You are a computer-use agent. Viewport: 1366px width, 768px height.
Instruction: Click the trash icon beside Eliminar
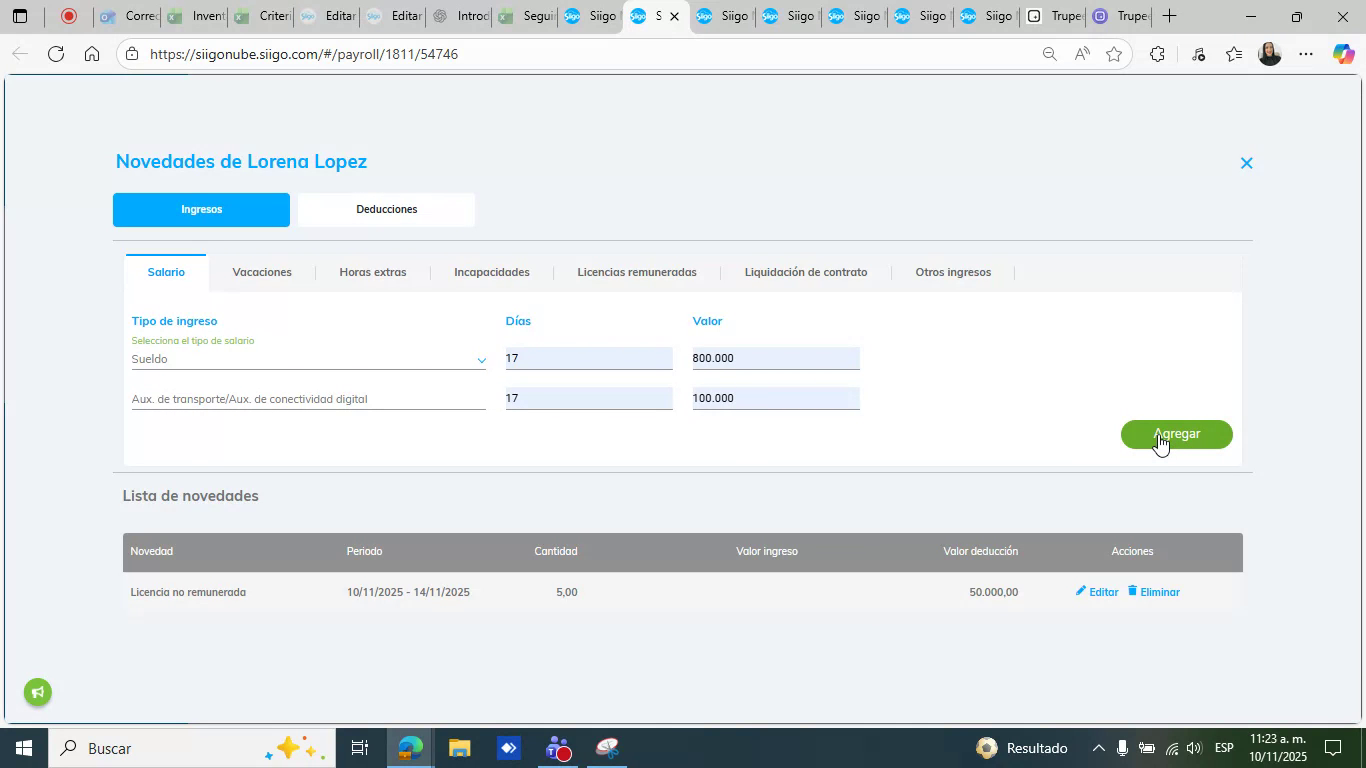[x=1132, y=591]
